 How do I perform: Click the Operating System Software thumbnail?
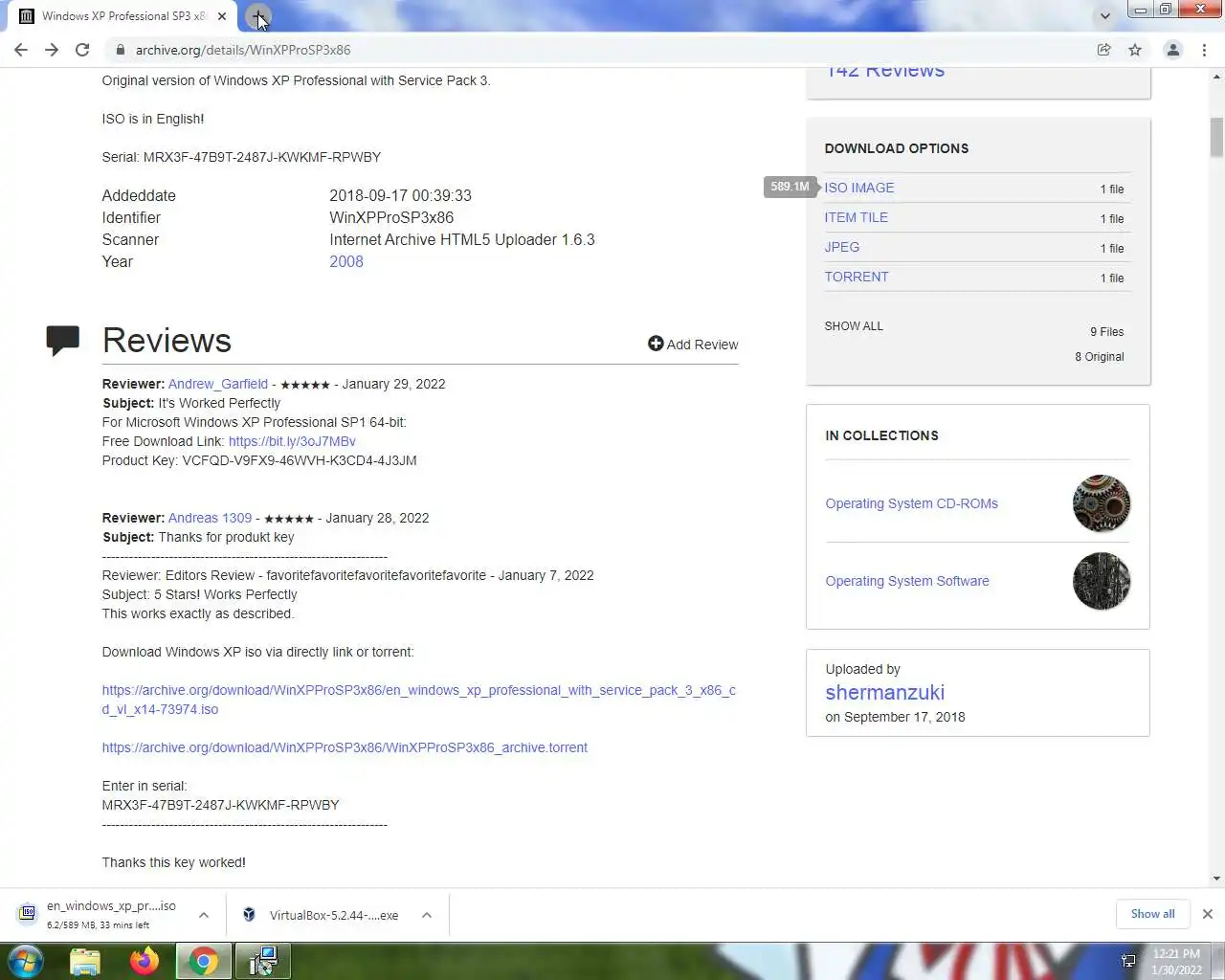click(1102, 581)
